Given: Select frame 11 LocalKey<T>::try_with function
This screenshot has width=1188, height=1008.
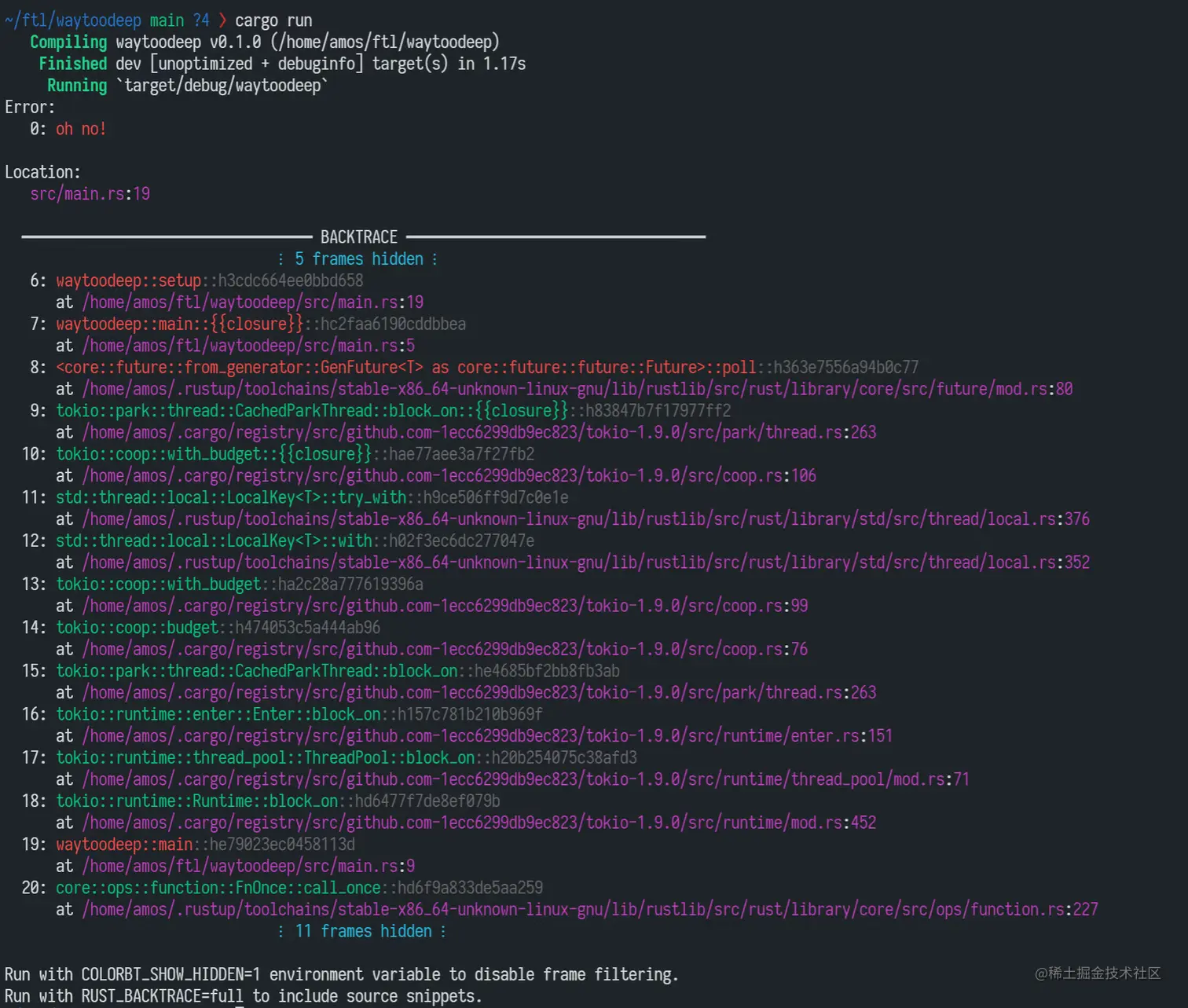Looking at the screenshot, I should (231, 497).
